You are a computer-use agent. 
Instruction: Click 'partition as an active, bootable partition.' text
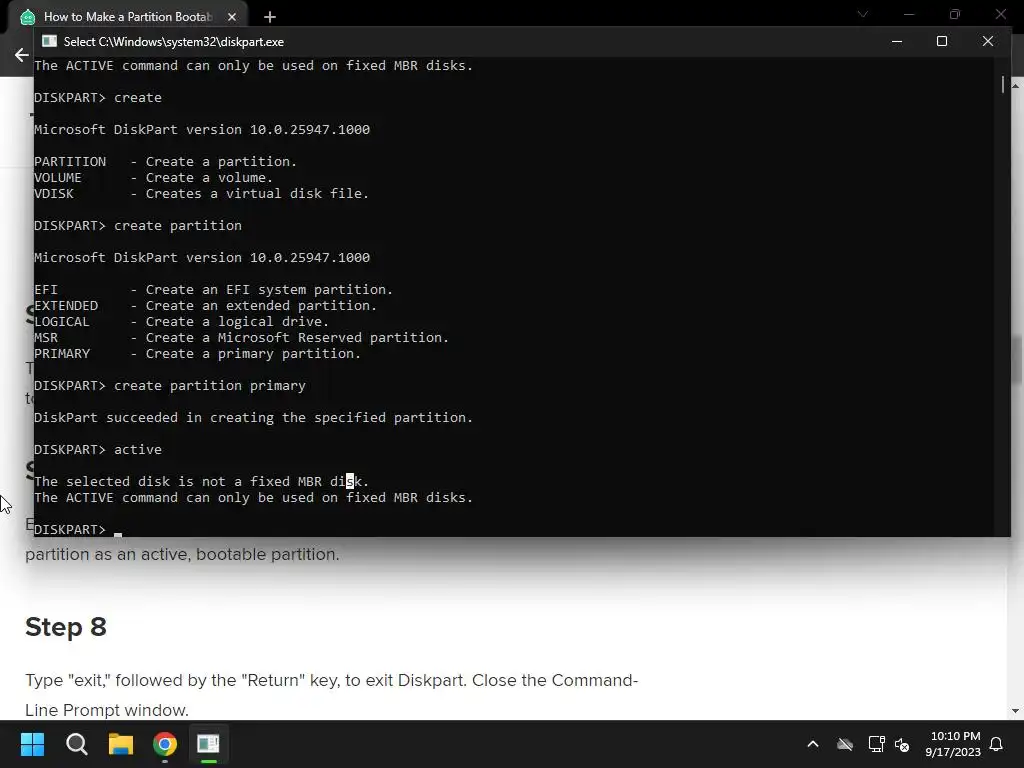pyautogui.click(x=182, y=554)
